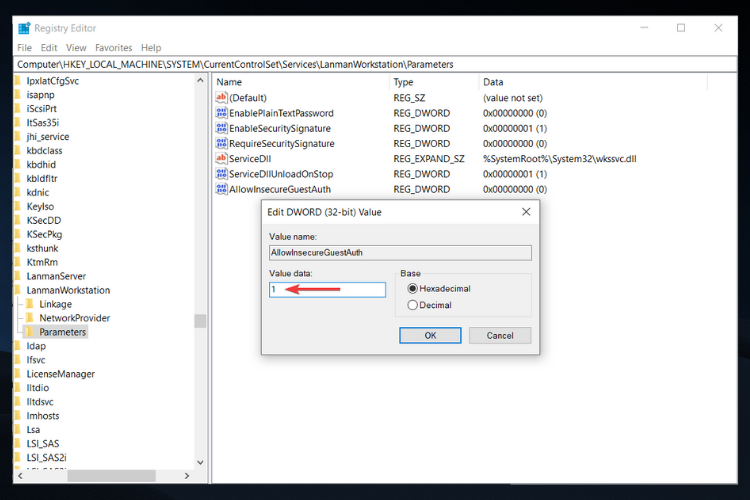This screenshot has width=750, height=500.
Task: Select the KtmRm tree key
Action: click(42, 262)
